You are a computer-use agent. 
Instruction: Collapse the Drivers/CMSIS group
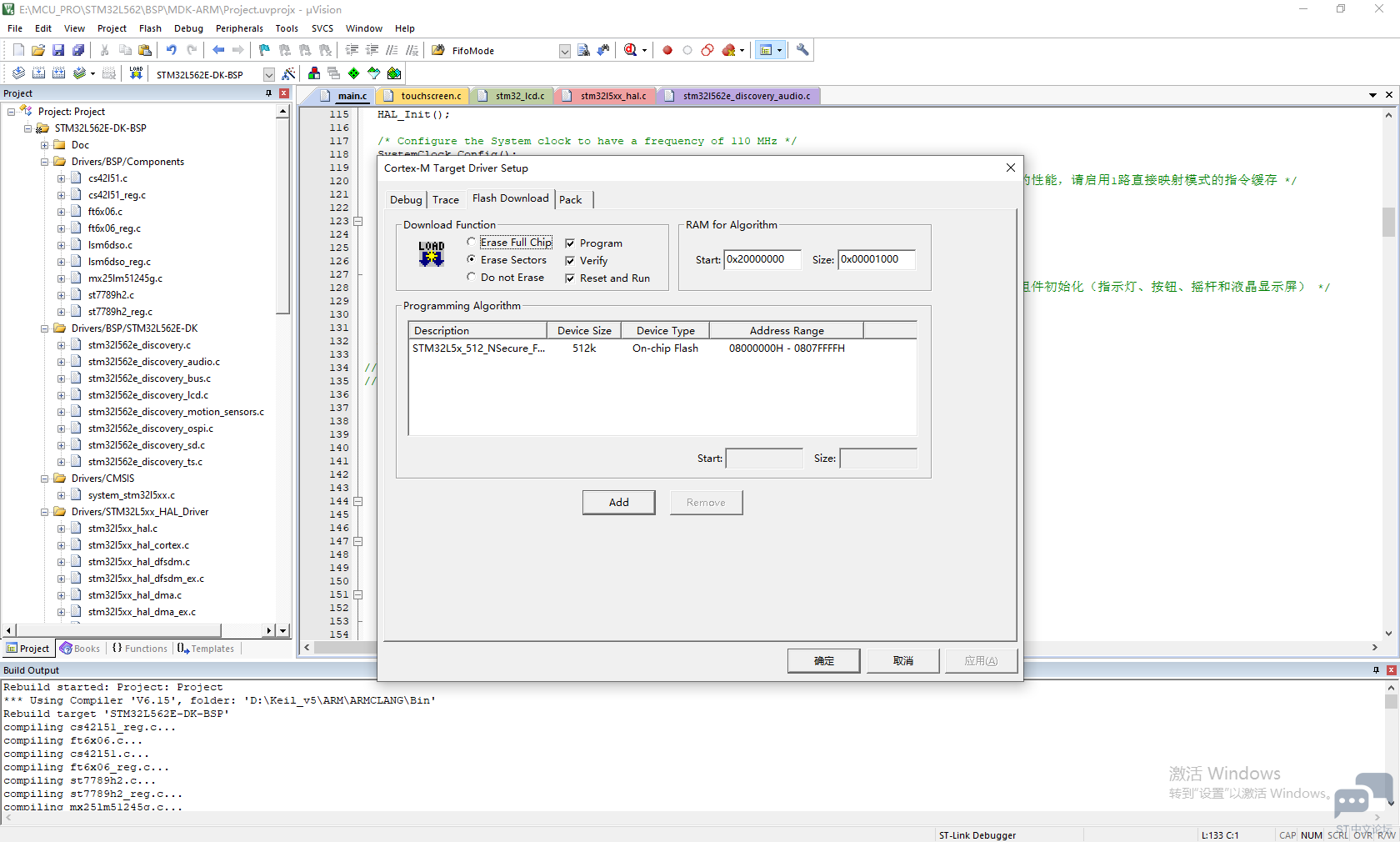pyautogui.click(x=44, y=479)
